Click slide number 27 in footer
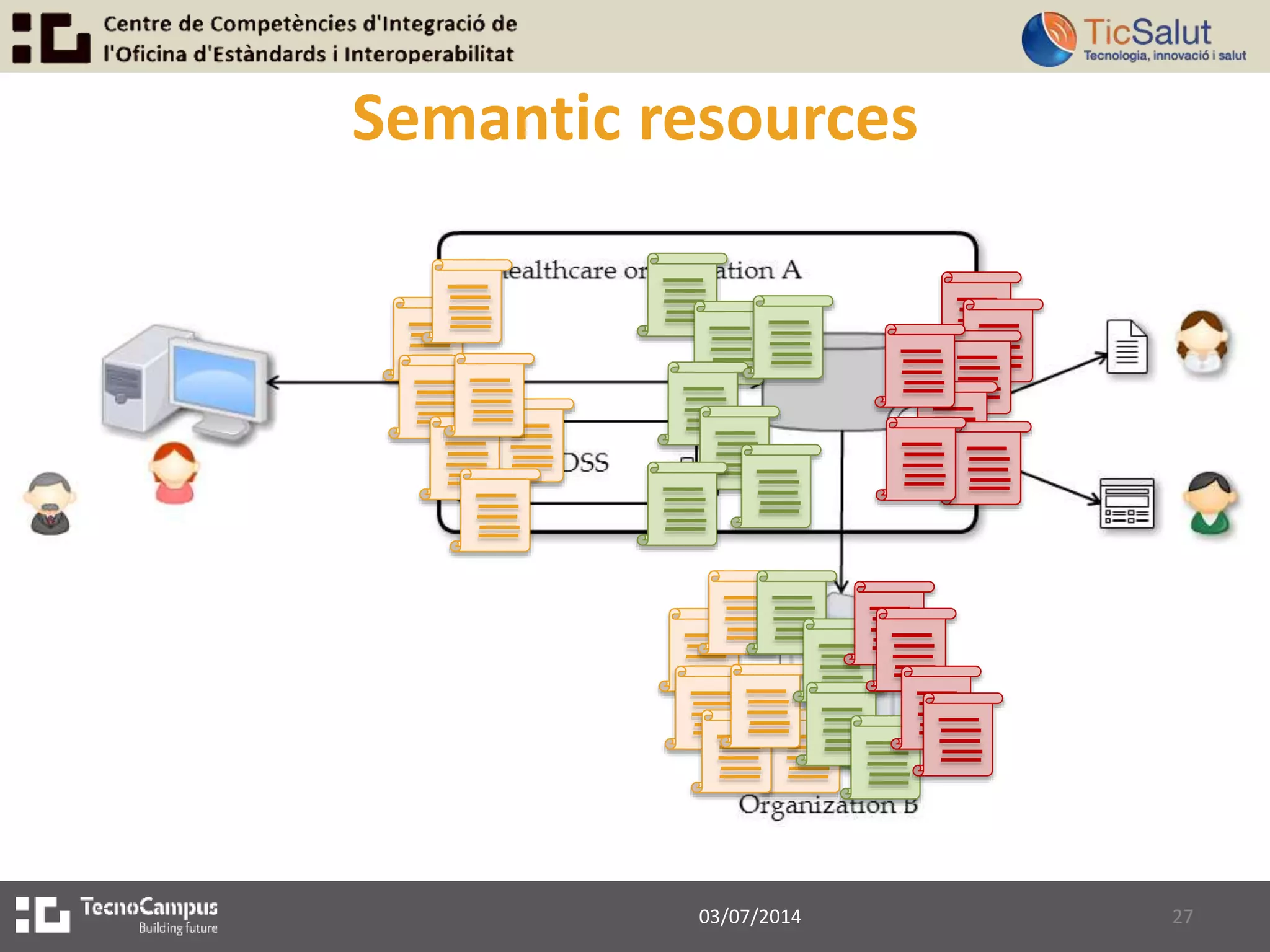The height and width of the screenshot is (952, 1270). tap(1182, 916)
